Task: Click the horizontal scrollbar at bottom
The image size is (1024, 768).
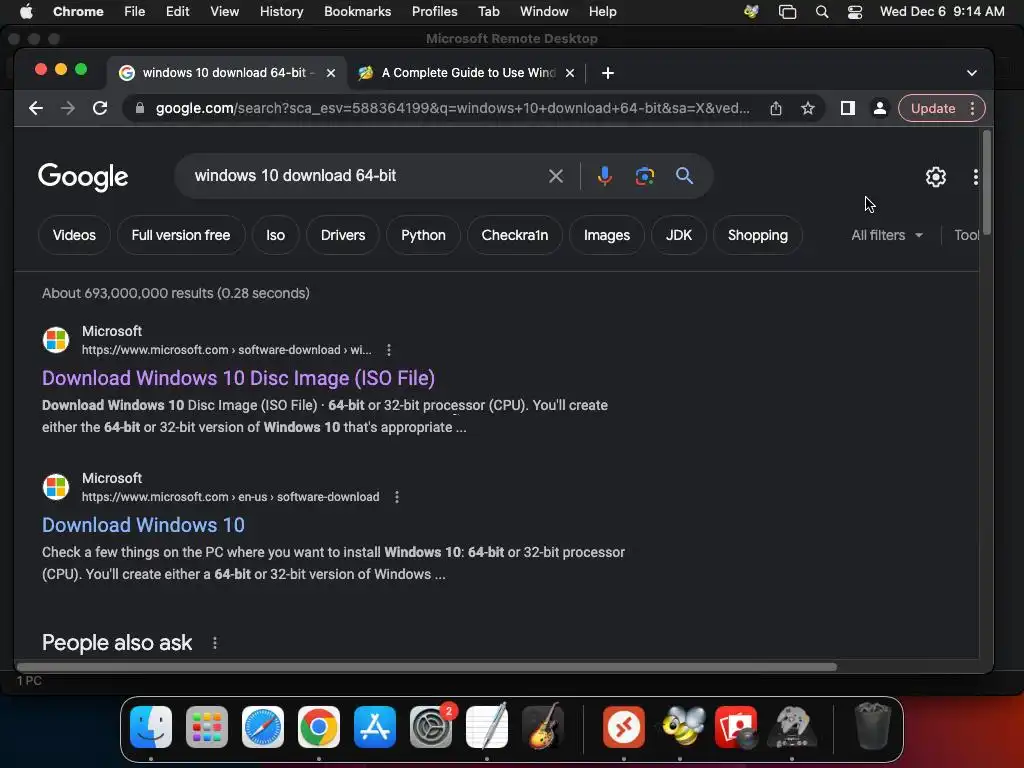Action: point(426,667)
